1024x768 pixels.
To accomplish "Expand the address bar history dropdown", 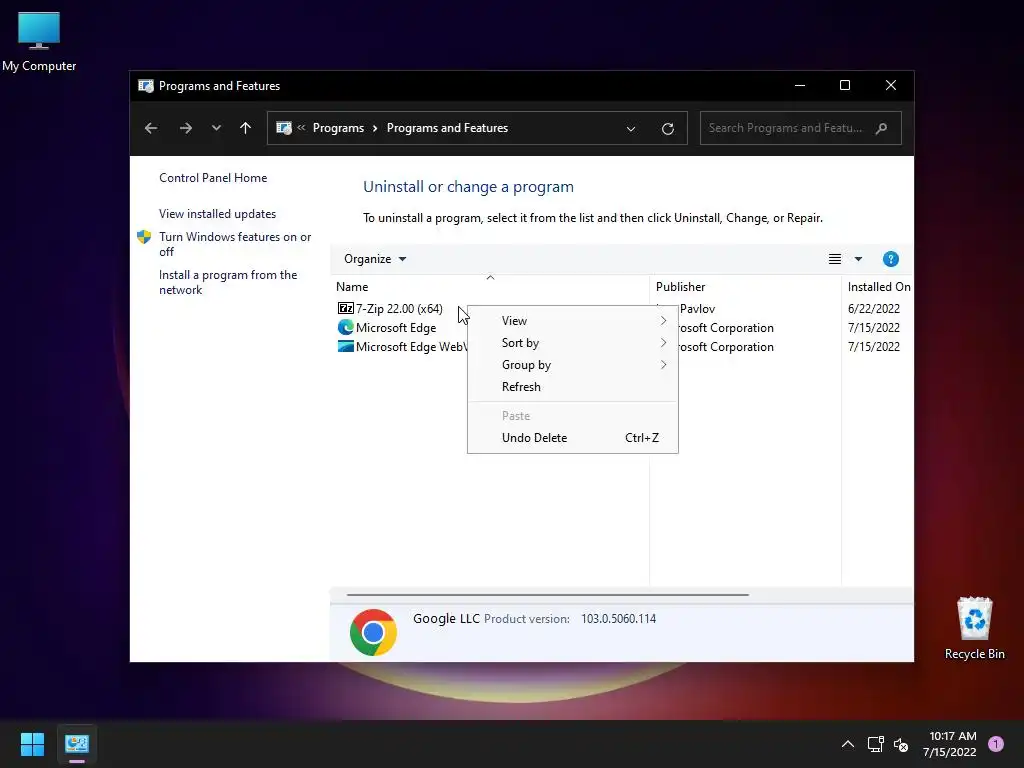I will click(x=631, y=129).
